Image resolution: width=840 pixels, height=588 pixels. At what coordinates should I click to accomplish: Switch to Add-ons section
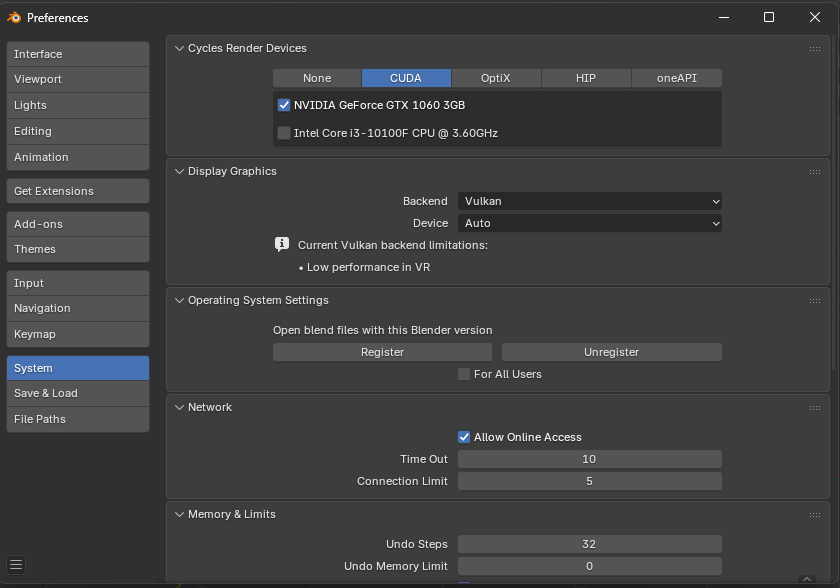[78, 224]
